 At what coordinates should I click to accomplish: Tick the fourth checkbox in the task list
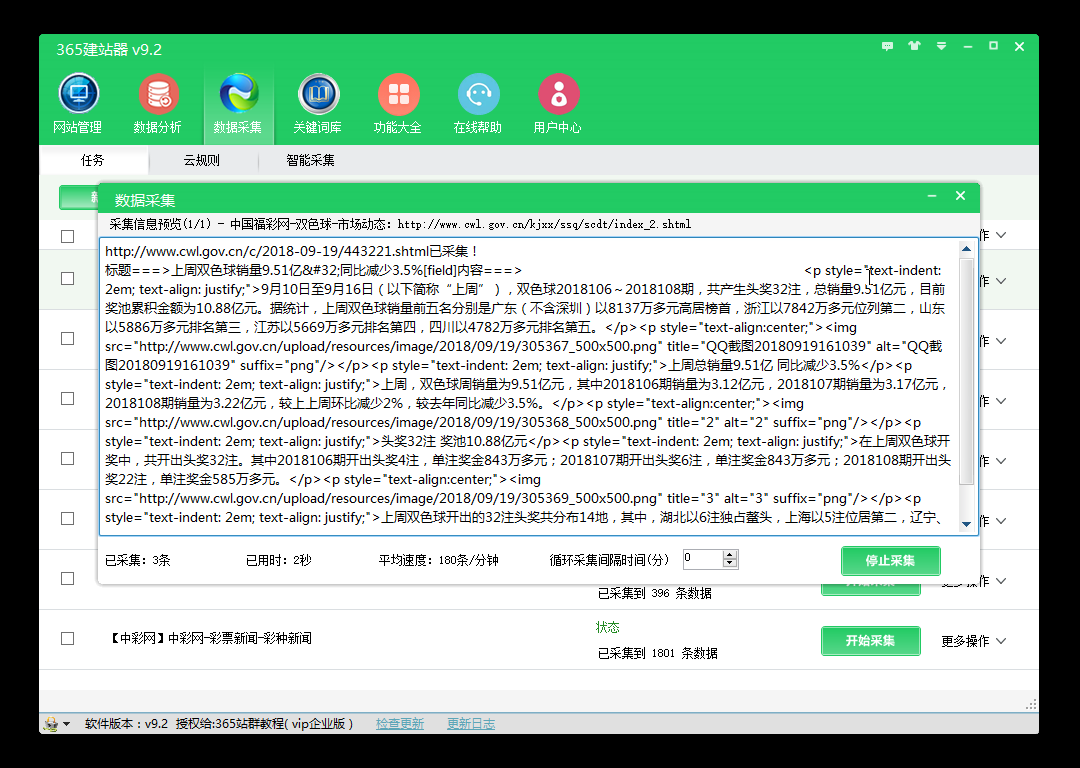pos(68,398)
